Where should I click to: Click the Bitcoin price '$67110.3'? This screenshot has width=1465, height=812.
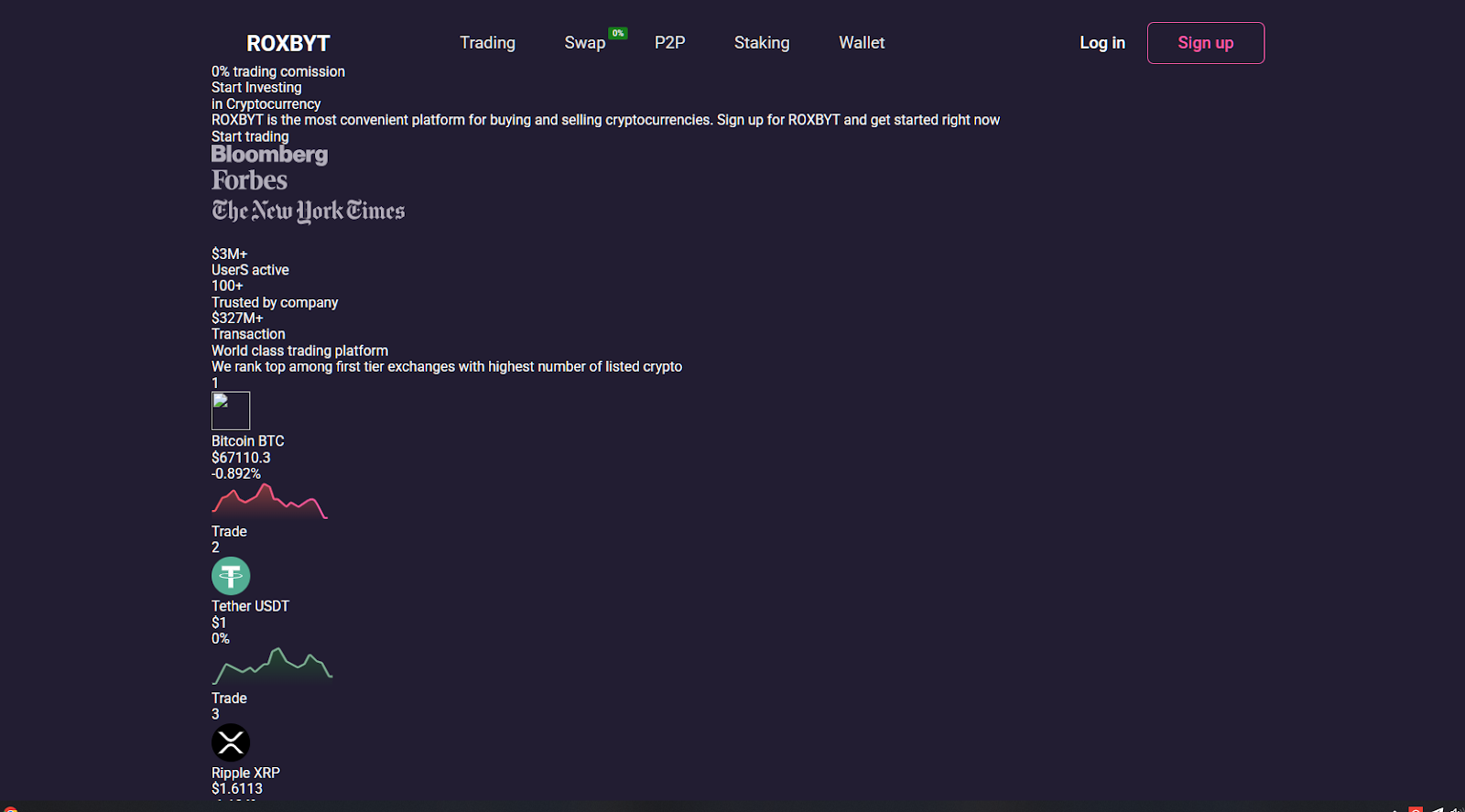(241, 458)
